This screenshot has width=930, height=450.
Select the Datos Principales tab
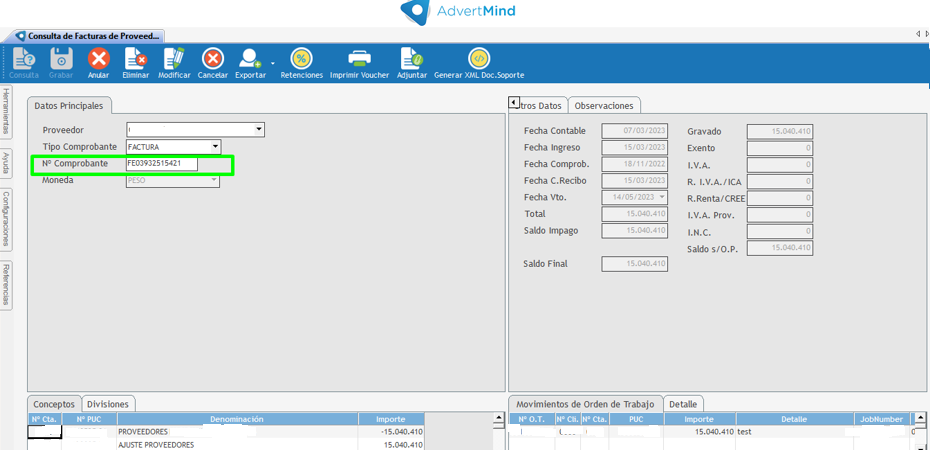(x=69, y=105)
